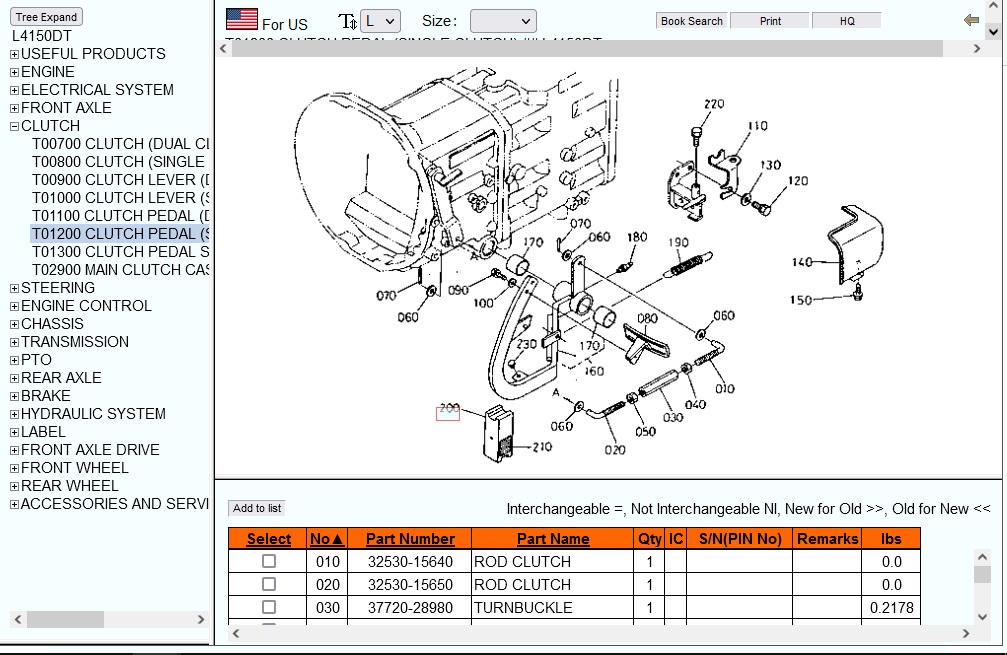The width and height of the screenshot is (1007, 655).
Task: Click the HQ button
Action: click(847, 21)
